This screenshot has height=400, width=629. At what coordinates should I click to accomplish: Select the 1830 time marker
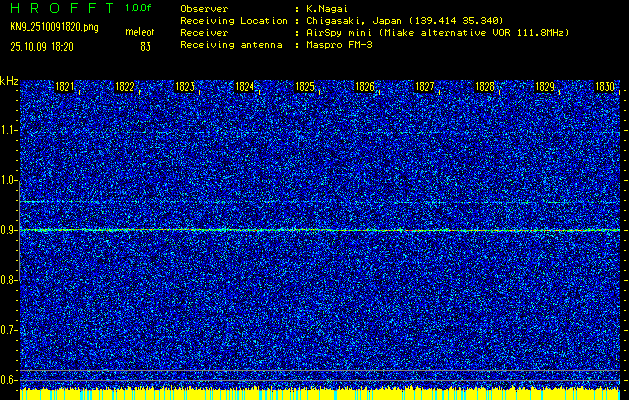click(x=604, y=87)
